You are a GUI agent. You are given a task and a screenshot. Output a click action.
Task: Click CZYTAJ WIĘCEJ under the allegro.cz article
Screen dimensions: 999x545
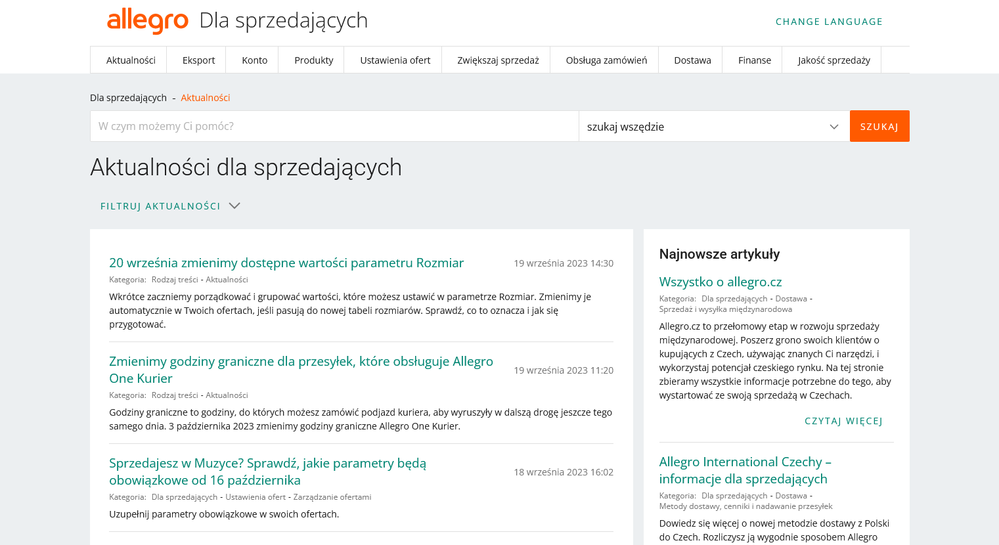844,421
